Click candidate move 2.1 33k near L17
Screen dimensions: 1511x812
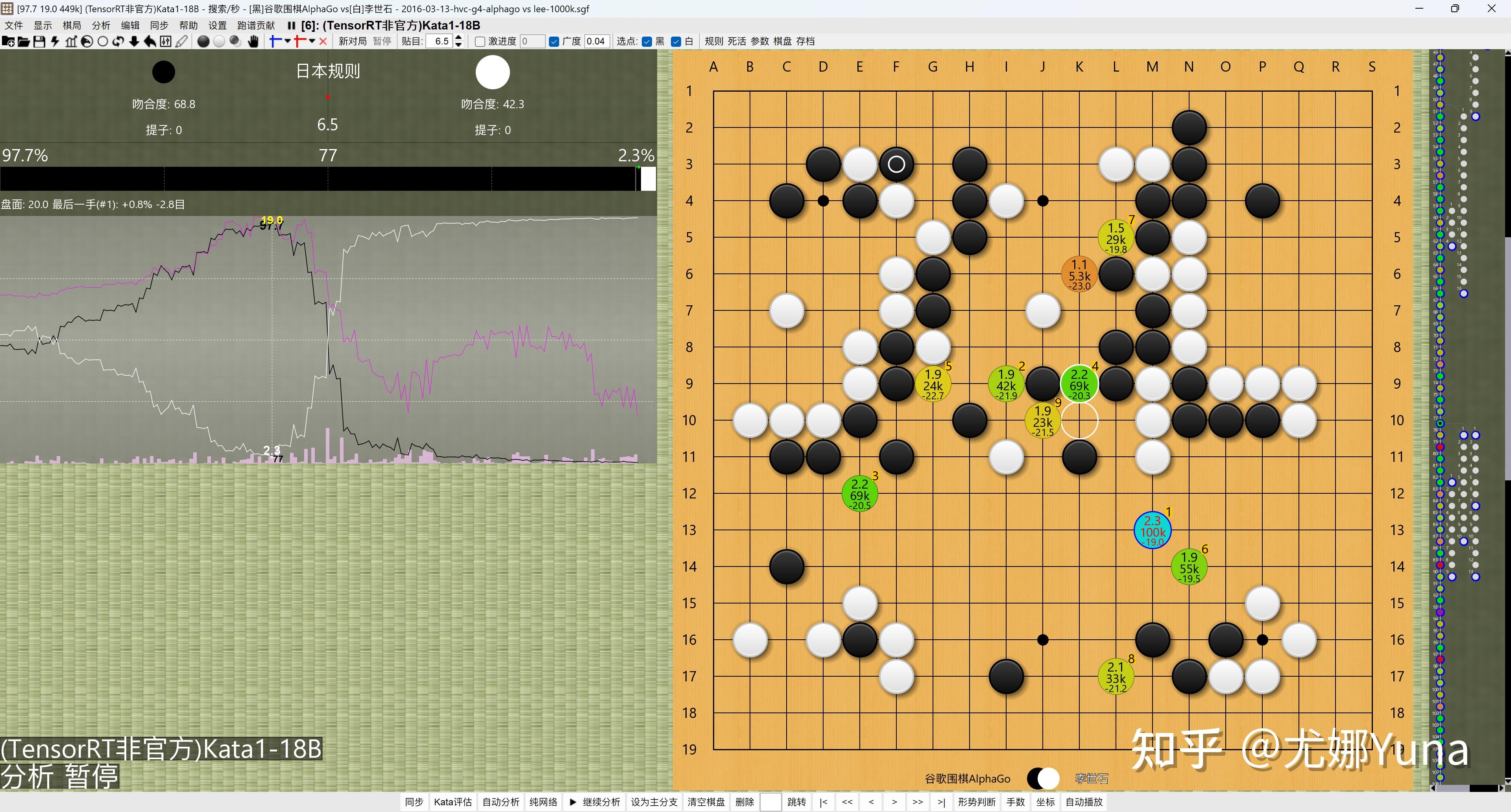pos(1116,677)
